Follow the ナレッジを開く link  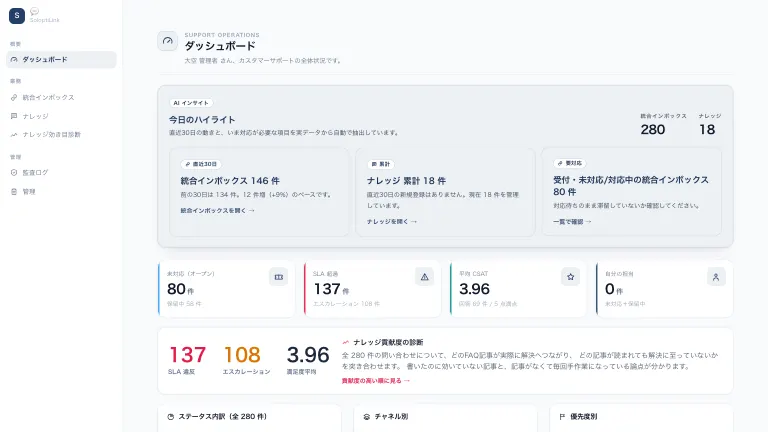(392, 222)
